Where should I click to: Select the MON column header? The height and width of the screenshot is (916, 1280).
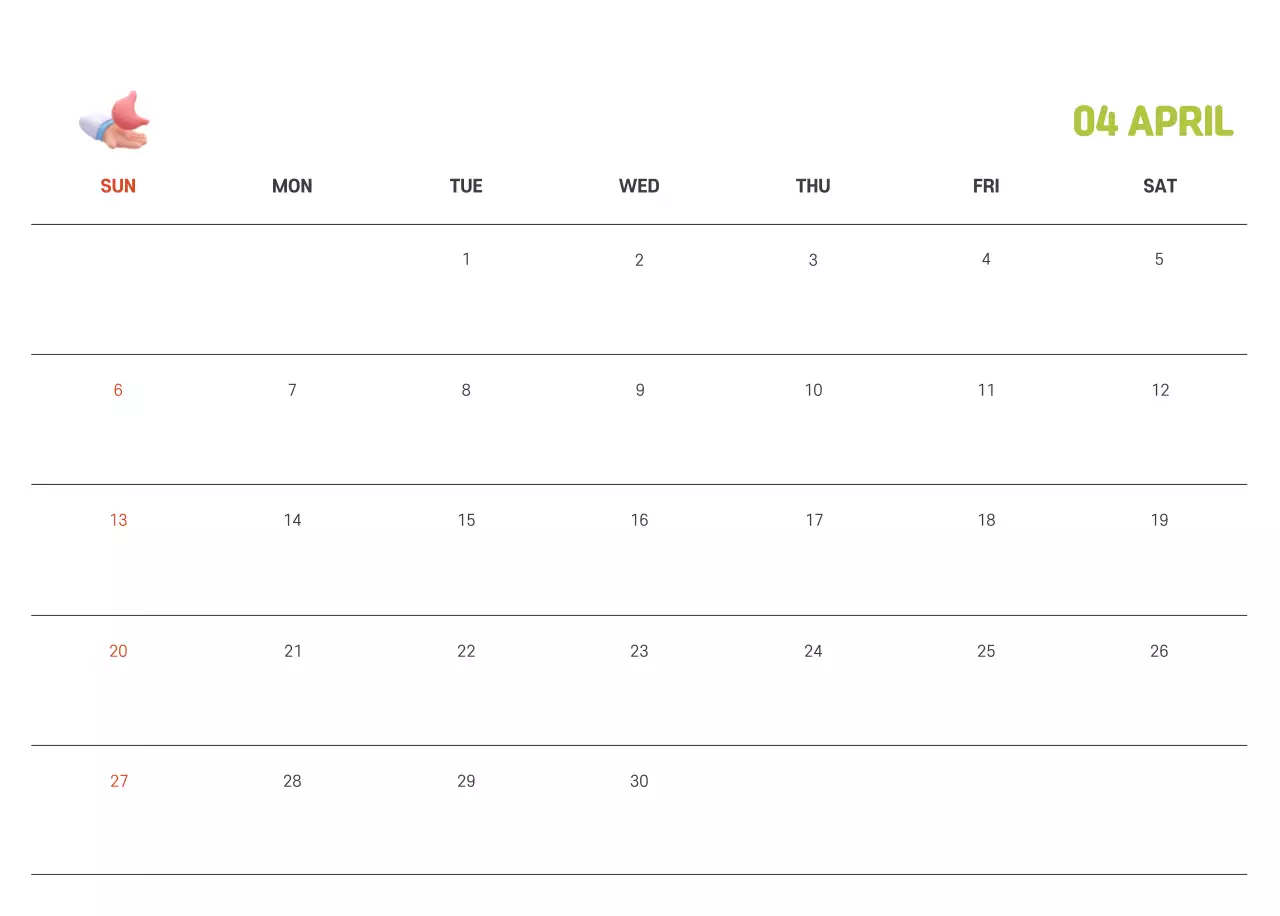point(292,186)
